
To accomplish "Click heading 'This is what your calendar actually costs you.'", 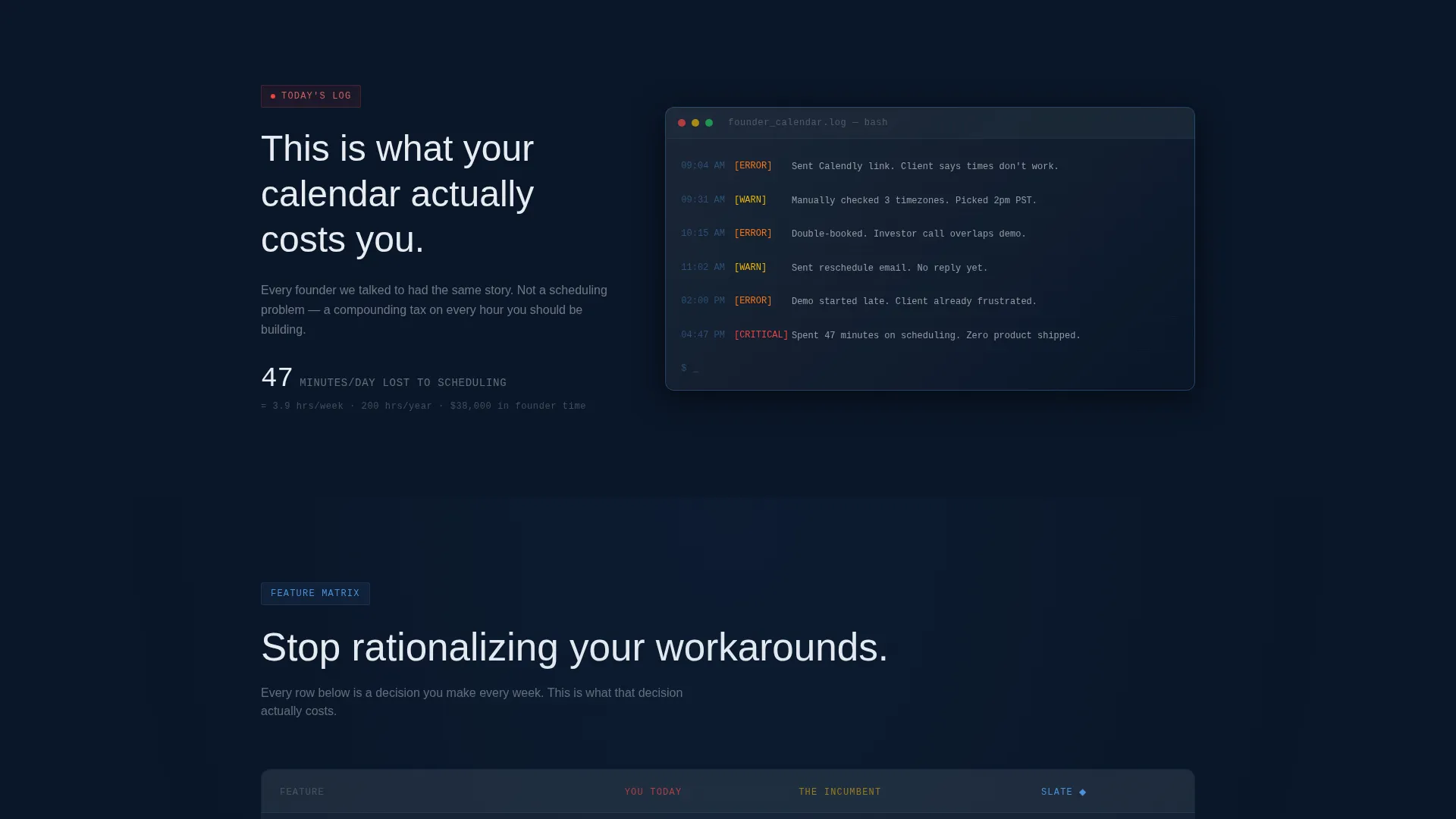I will [397, 194].
